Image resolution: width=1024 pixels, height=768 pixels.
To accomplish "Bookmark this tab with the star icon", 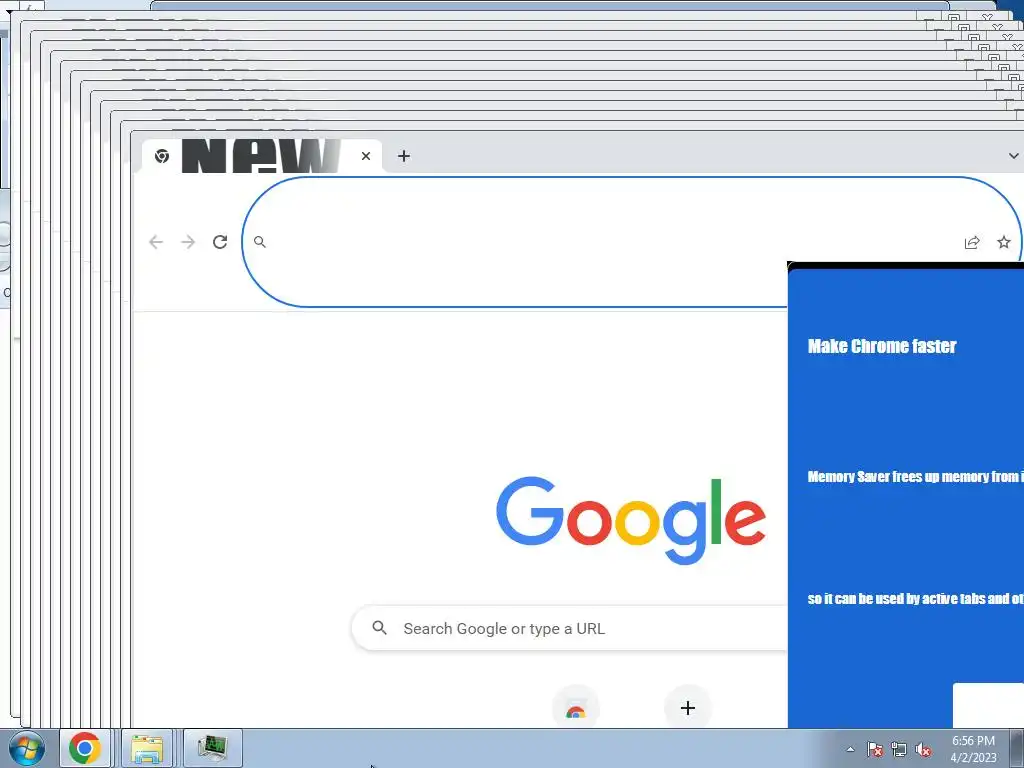I will pos(1004,242).
